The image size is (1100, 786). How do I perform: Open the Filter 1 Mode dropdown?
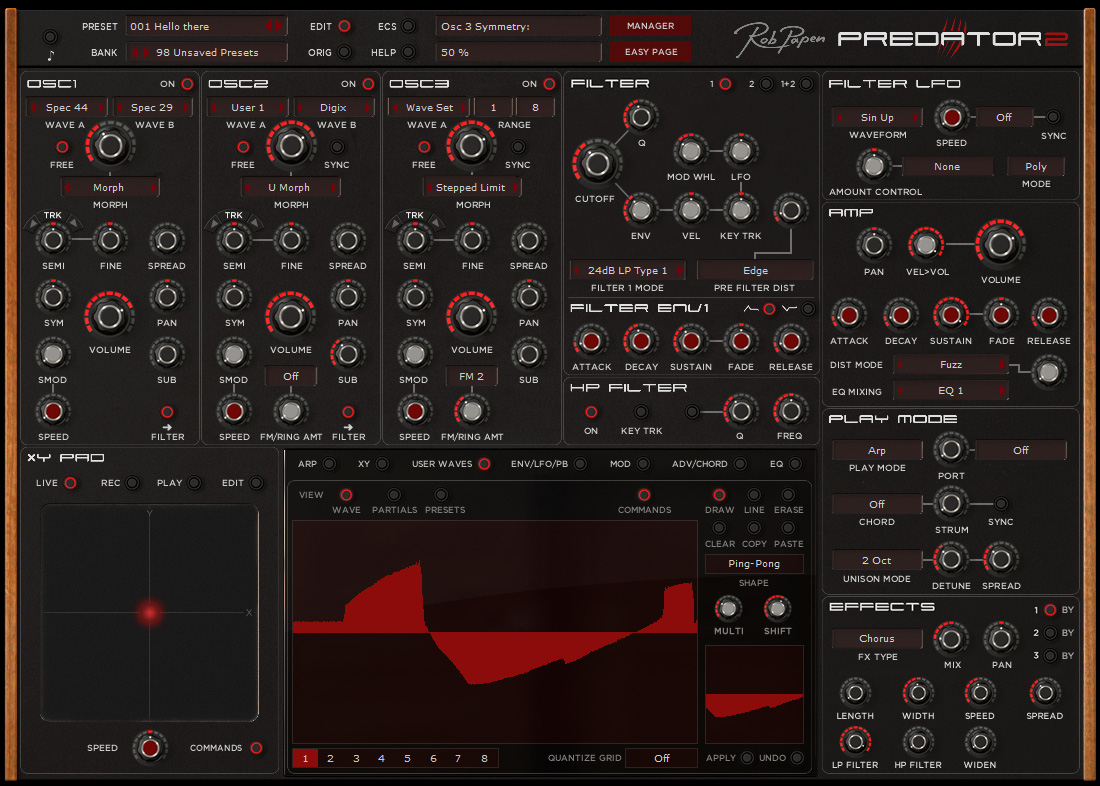click(627, 270)
